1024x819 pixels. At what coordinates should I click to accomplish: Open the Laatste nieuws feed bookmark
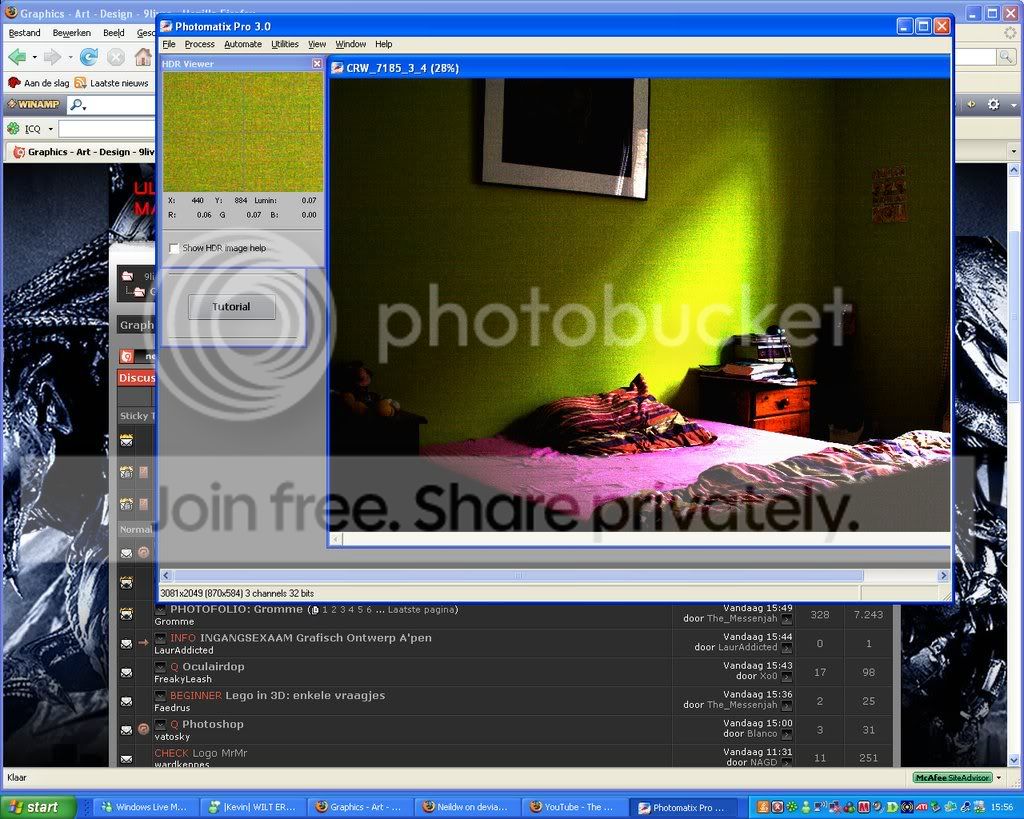pyautogui.click(x=112, y=83)
